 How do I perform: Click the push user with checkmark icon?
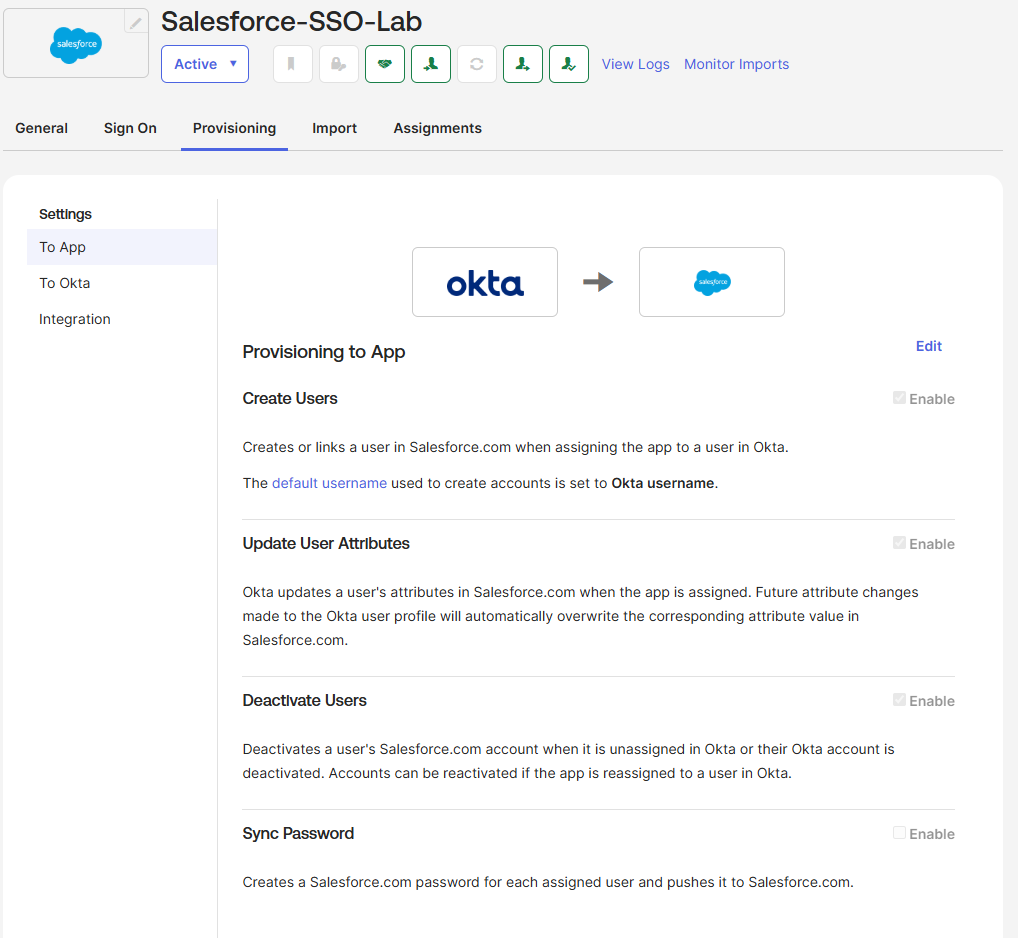pyautogui.click(x=568, y=63)
